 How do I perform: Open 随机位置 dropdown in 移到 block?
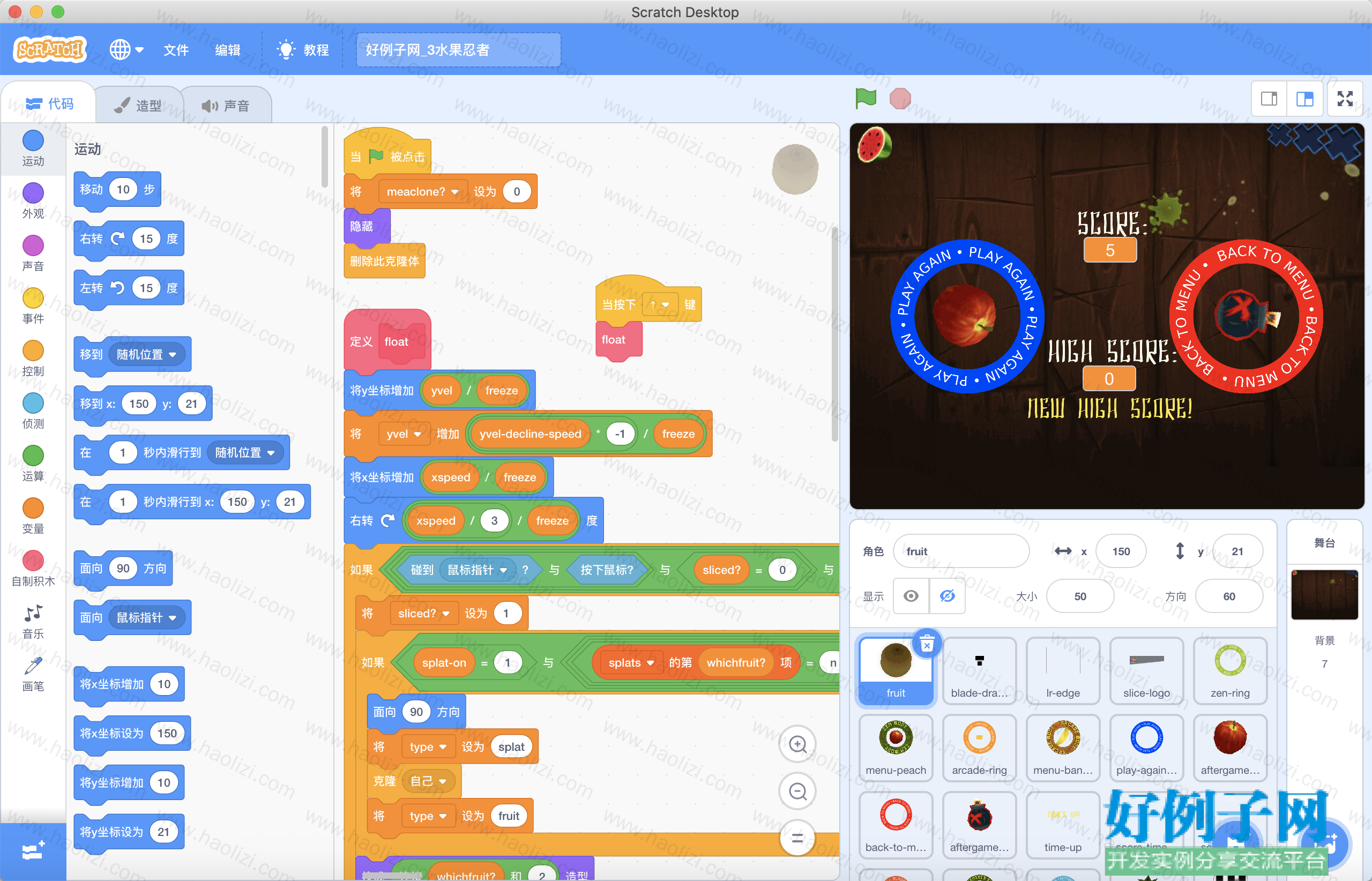click(146, 355)
